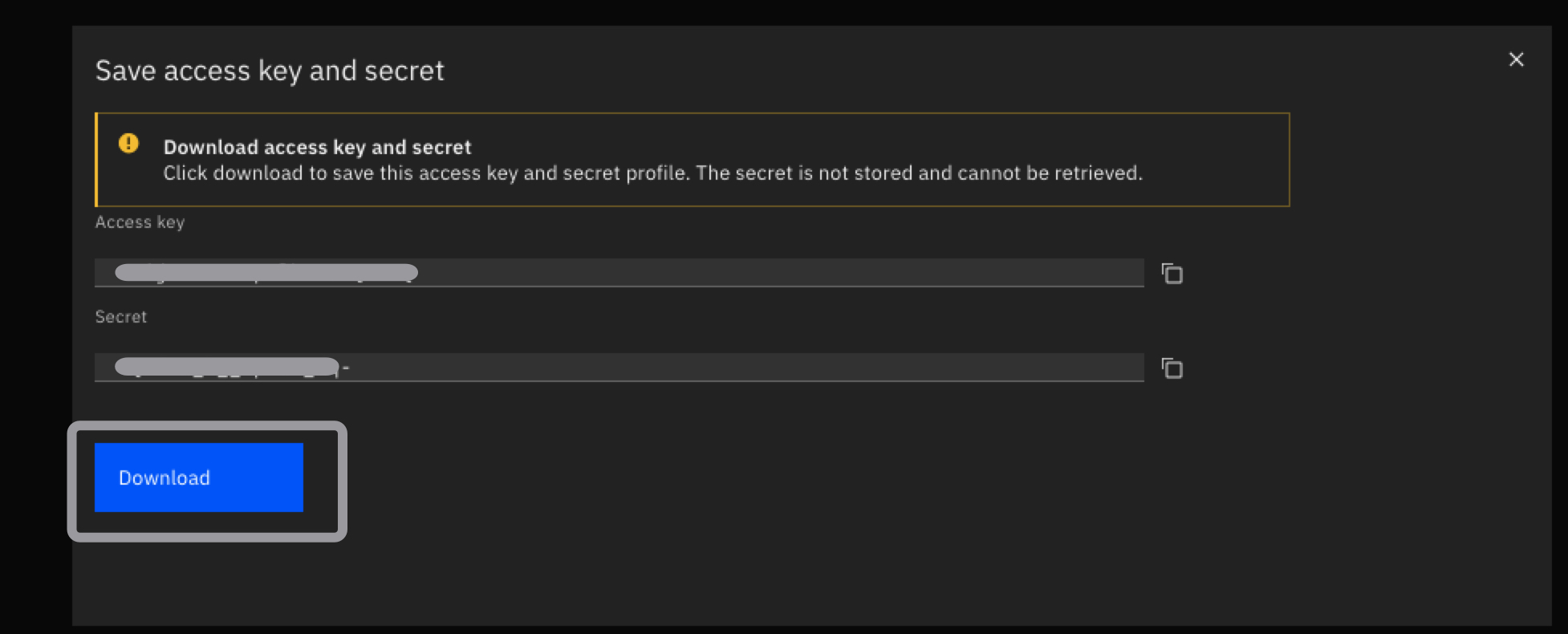Download the access key and secret
1568x634 pixels.
tap(199, 478)
